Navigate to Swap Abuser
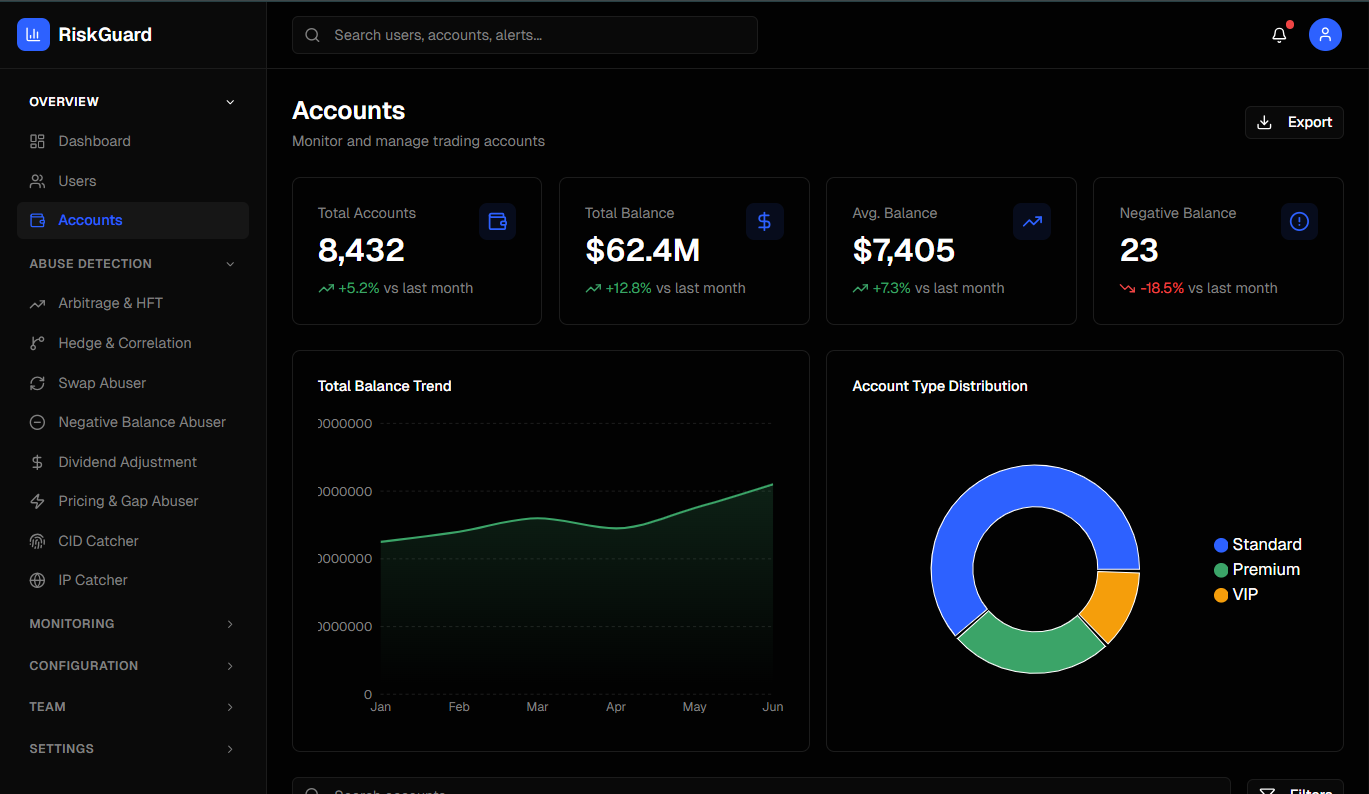1369x794 pixels. (x=133, y=383)
